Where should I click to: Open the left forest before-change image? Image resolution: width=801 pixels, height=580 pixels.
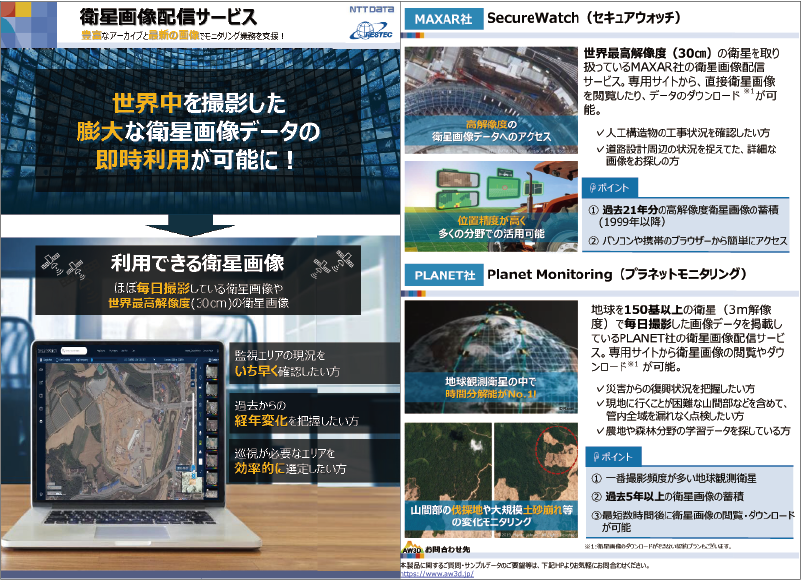pyautogui.click(x=448, y=480)
